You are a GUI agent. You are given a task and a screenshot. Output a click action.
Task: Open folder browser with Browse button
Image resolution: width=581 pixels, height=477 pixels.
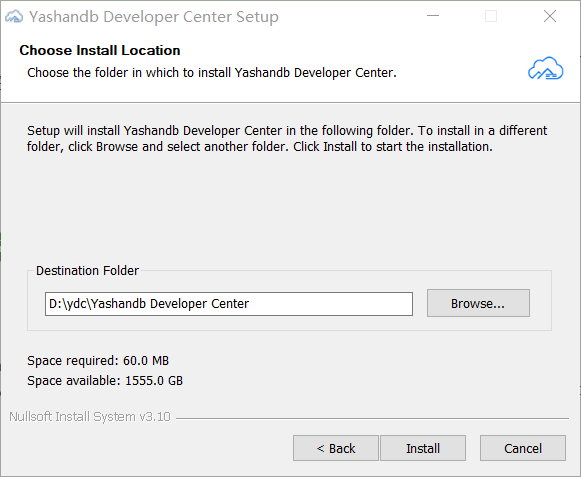[478, 303]
